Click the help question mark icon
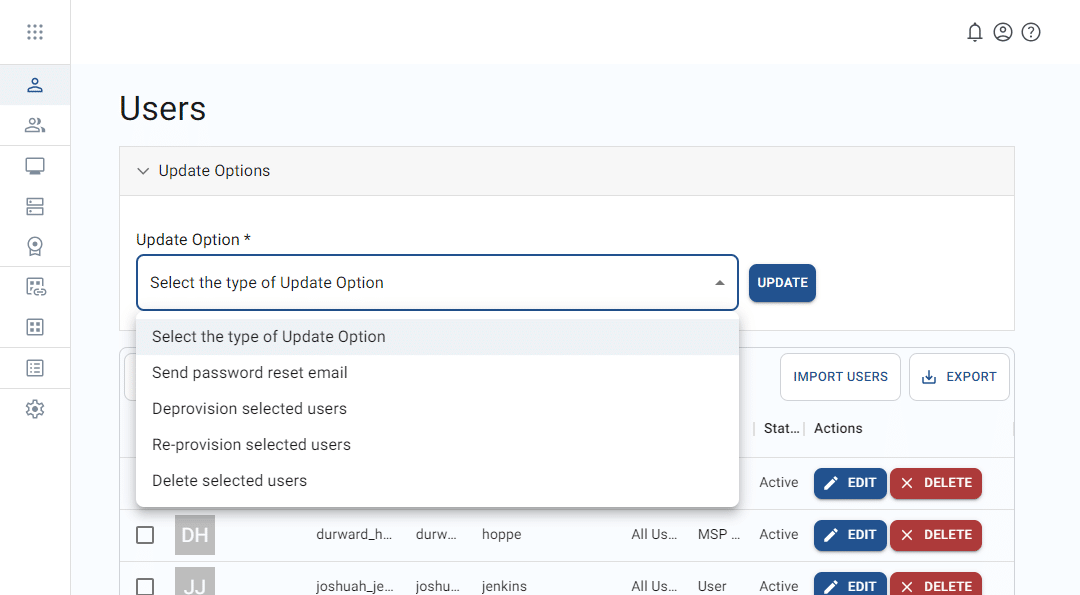This screenshot has height=595, width=1080. tap(1031, 32)
